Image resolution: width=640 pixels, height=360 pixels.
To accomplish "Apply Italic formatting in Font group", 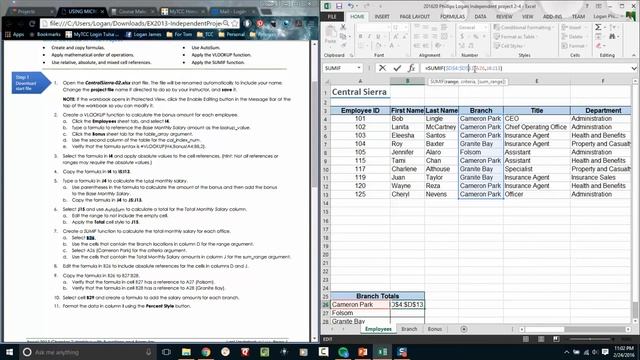I will (369, 36).
